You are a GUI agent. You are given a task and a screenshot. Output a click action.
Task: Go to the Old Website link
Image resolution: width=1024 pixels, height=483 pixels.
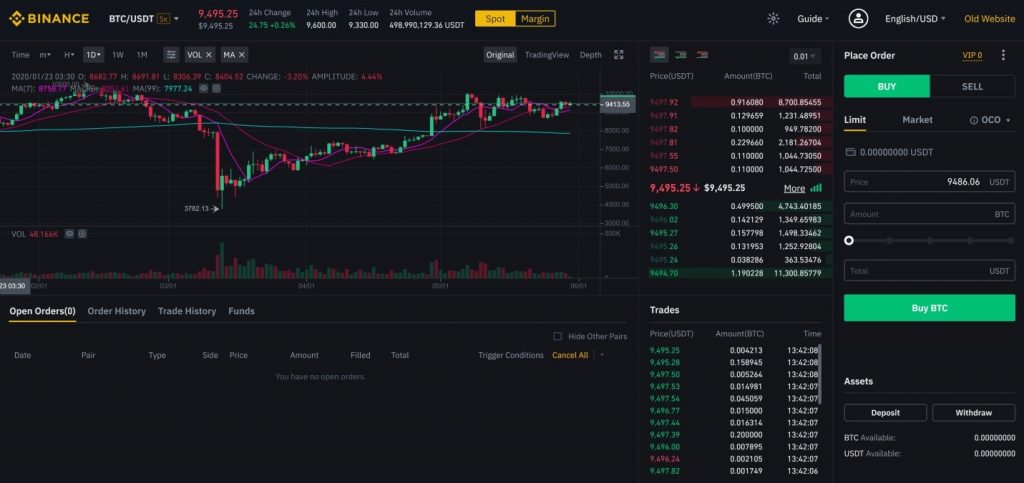(989, 19)
